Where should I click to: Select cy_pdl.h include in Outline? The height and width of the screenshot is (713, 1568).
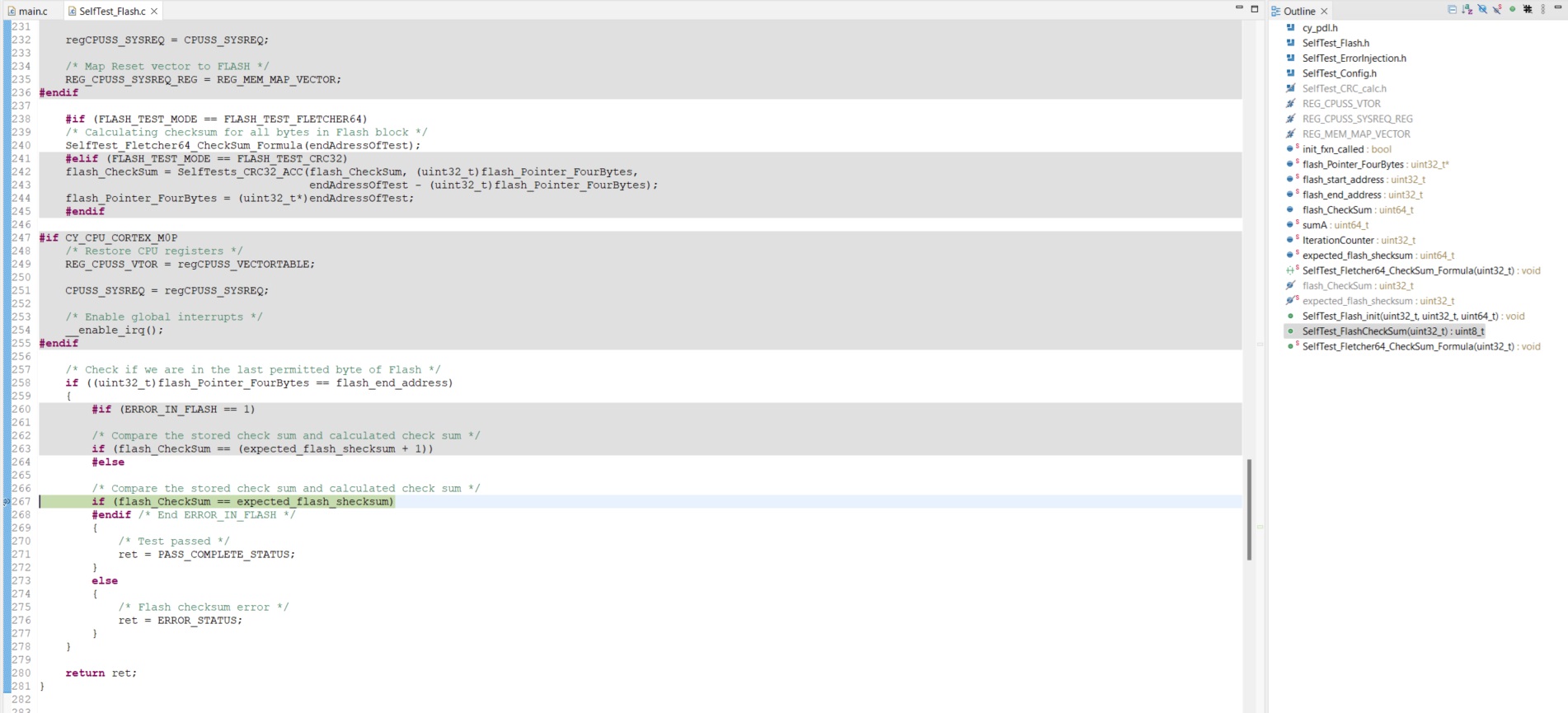coord(1320,28)
